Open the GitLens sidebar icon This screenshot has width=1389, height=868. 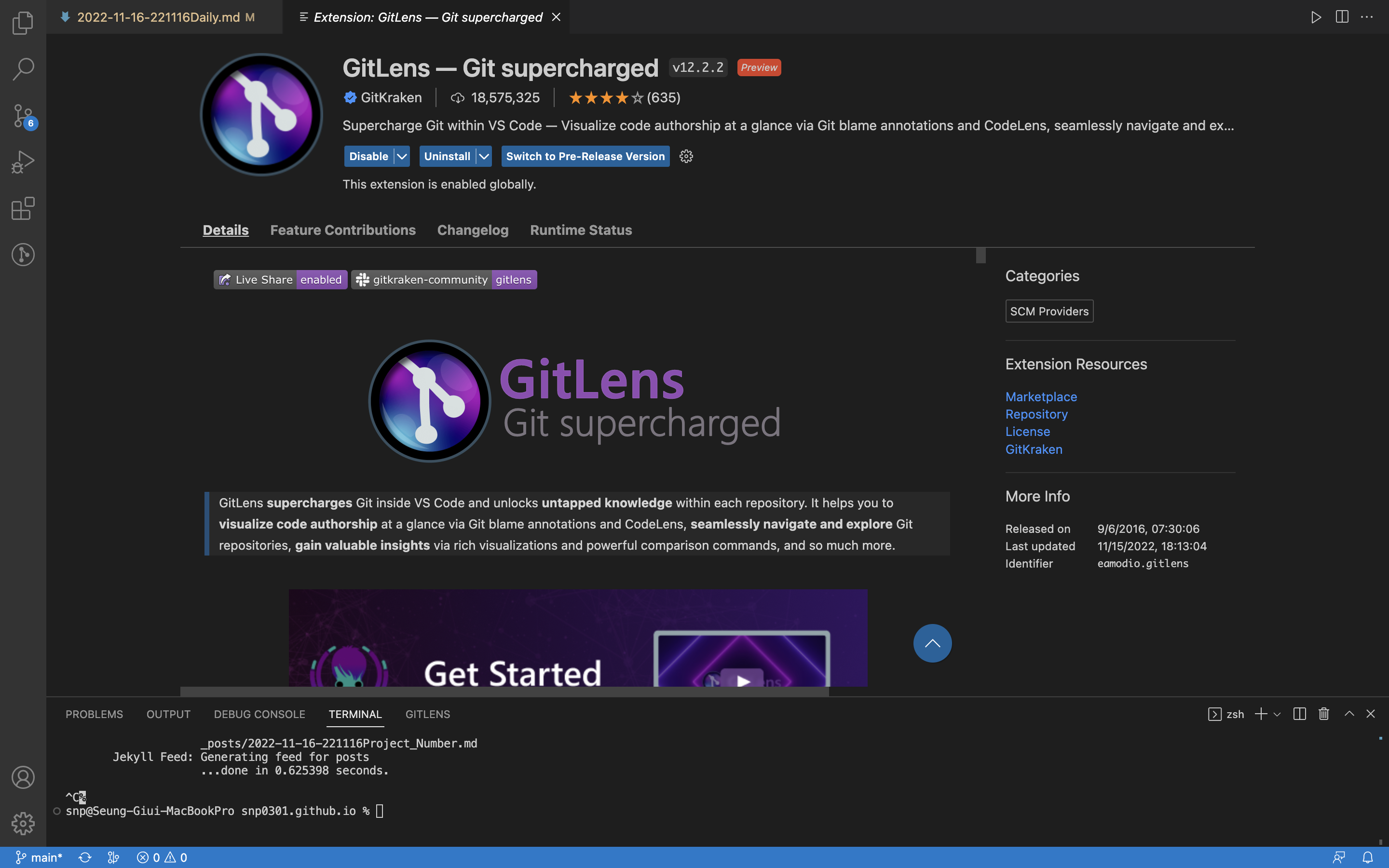[23, 254]
